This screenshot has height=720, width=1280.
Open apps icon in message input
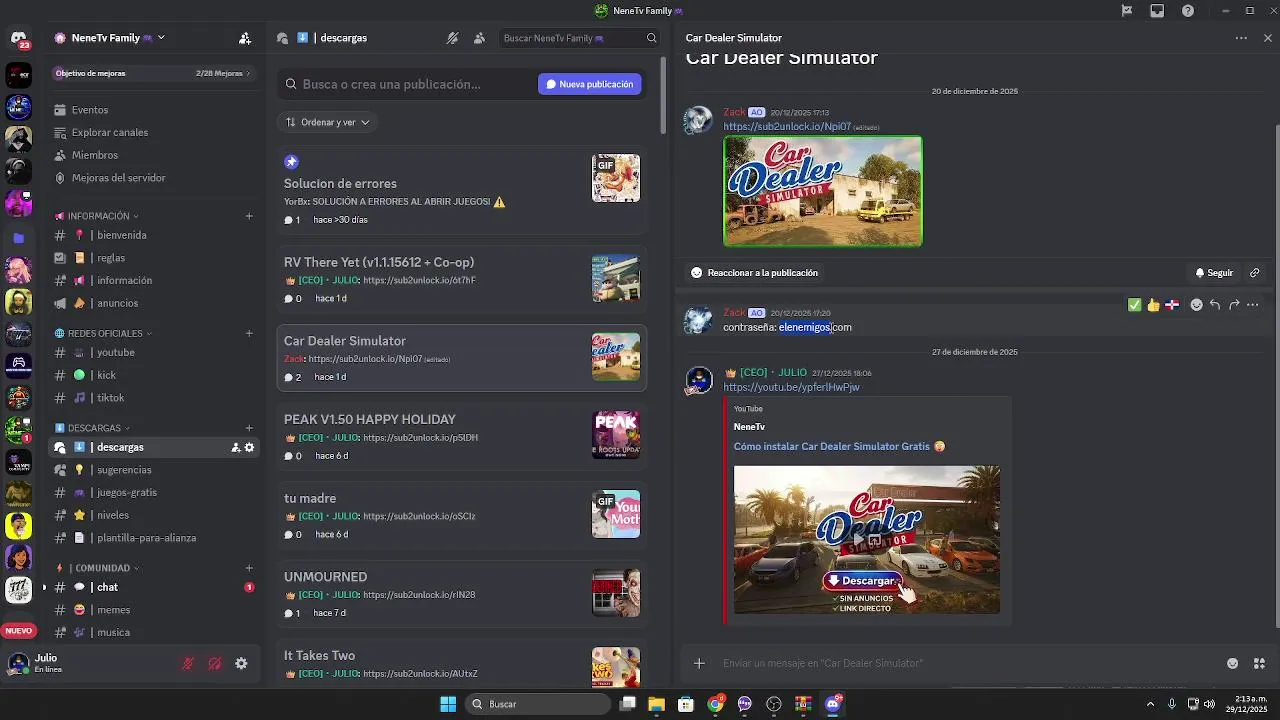(1259, 663)
